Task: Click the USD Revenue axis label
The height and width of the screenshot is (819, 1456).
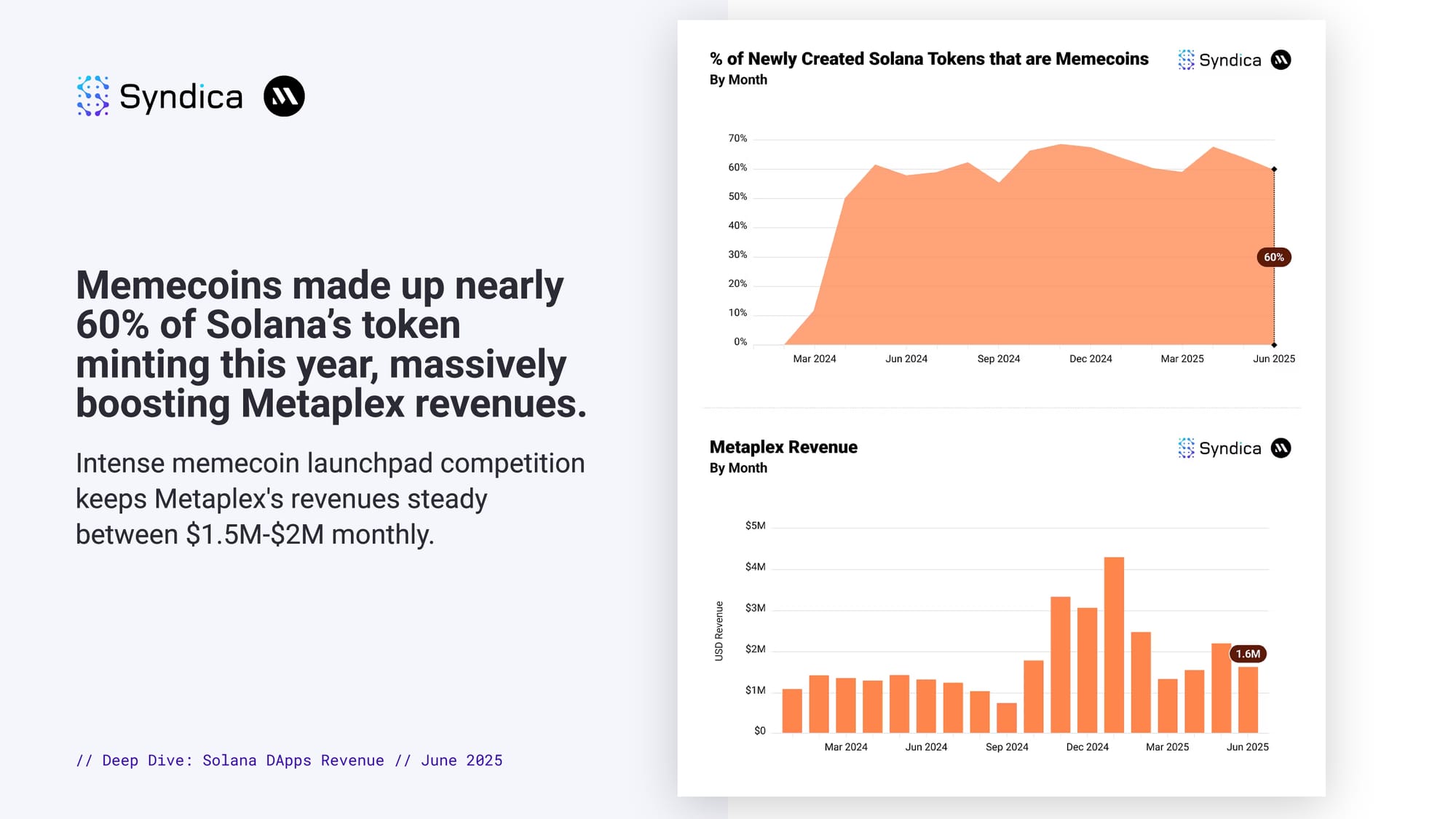Action: [719, 630]
